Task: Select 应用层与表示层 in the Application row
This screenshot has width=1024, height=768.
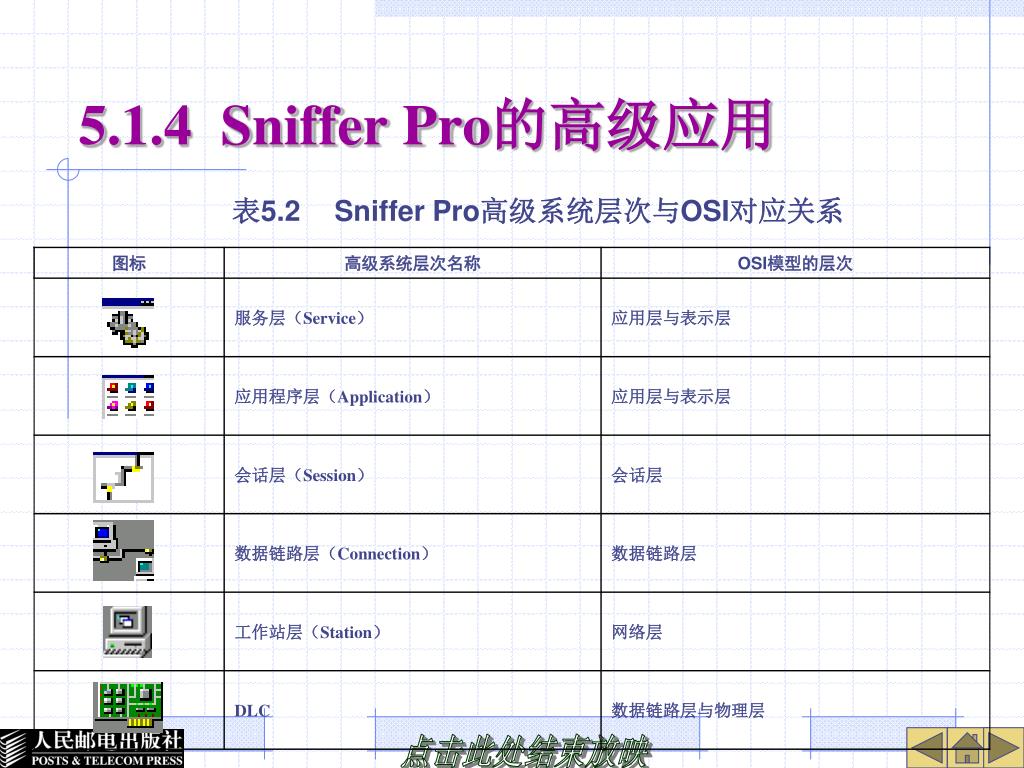Action: tap(671, 396)
